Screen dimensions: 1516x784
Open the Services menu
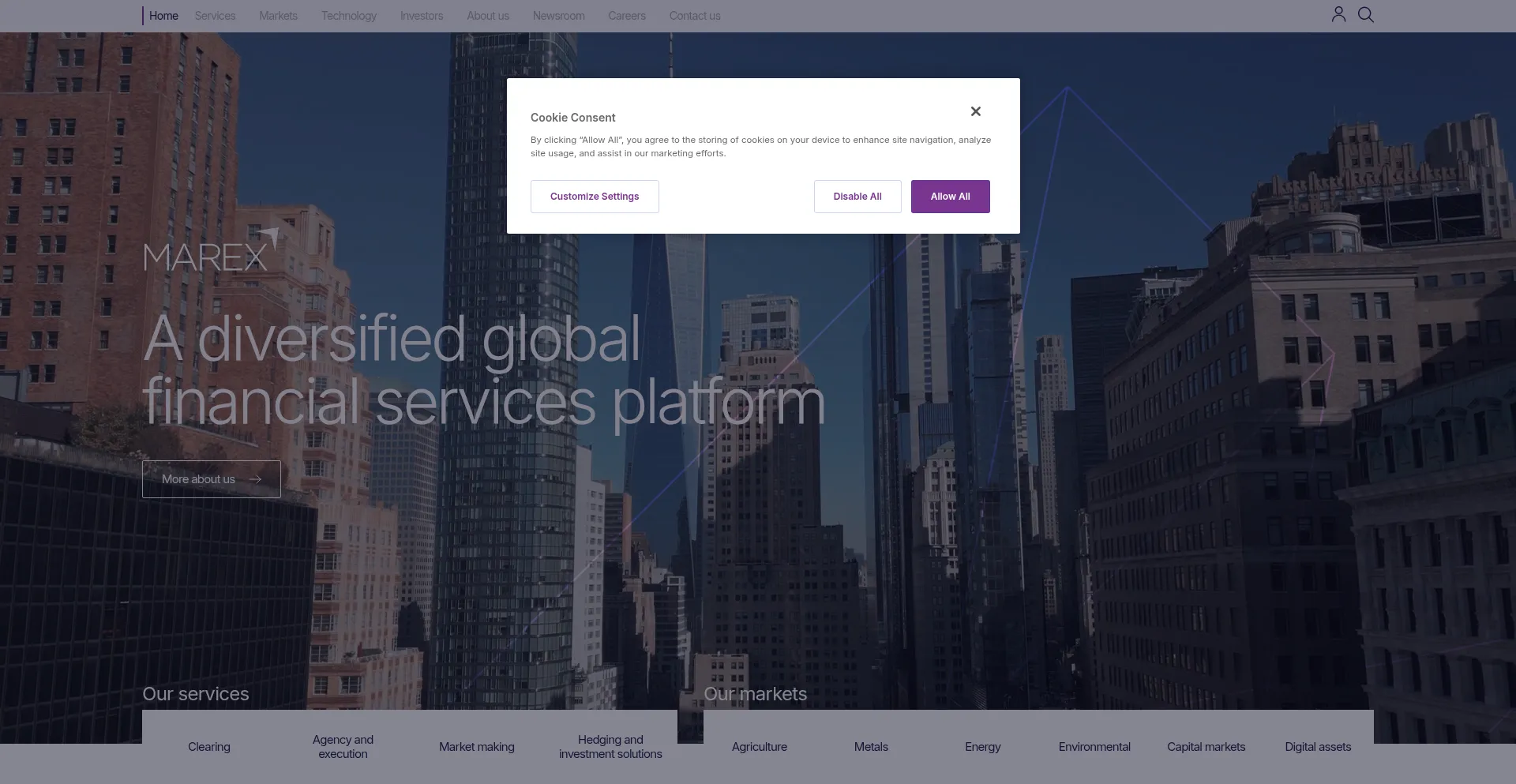[215, 16]
